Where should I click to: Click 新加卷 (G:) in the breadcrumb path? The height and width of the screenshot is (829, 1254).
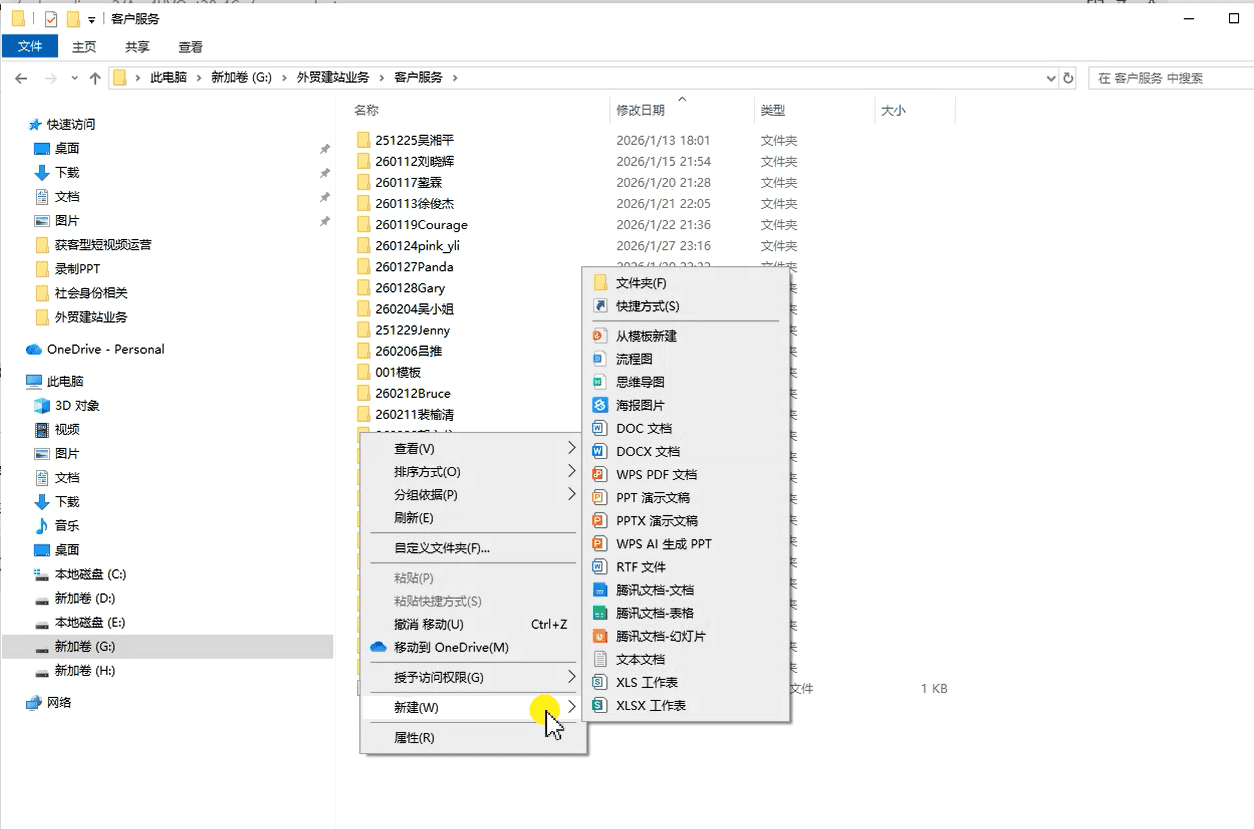point(241,77)
